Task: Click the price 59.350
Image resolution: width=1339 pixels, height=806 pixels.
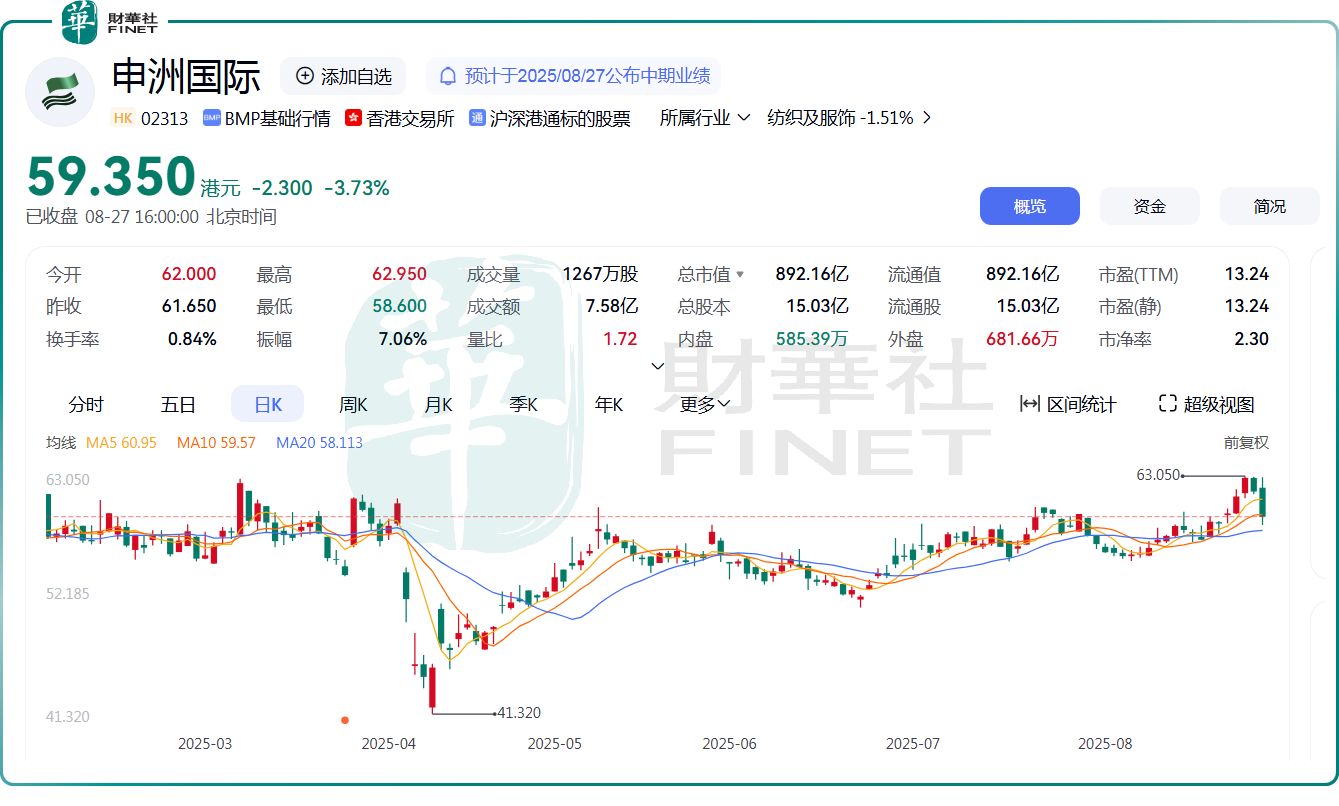Action: tap(111, 177)
